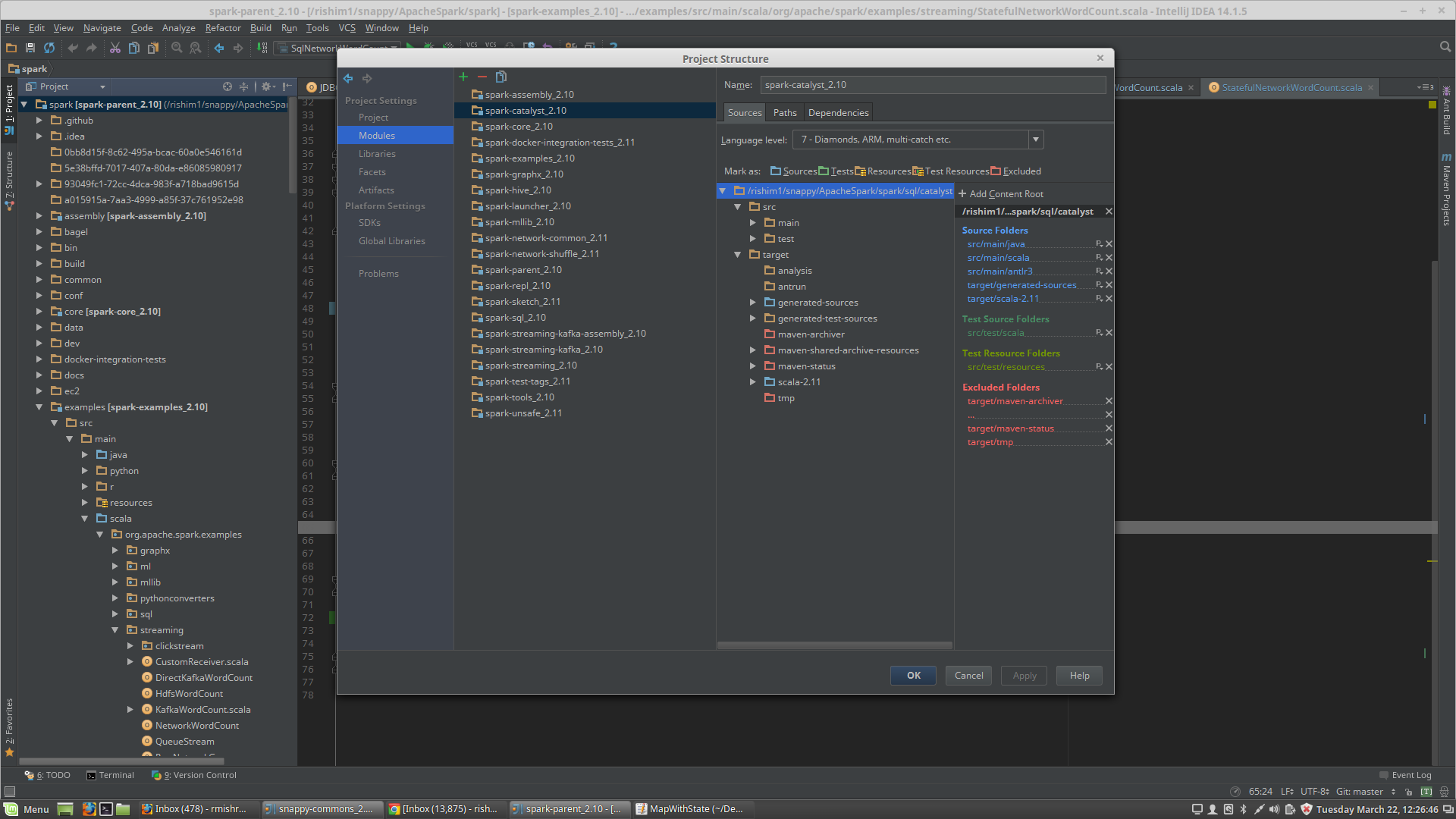
Task: Select SDKs under Platform Settings
Action: coord(369,223)
